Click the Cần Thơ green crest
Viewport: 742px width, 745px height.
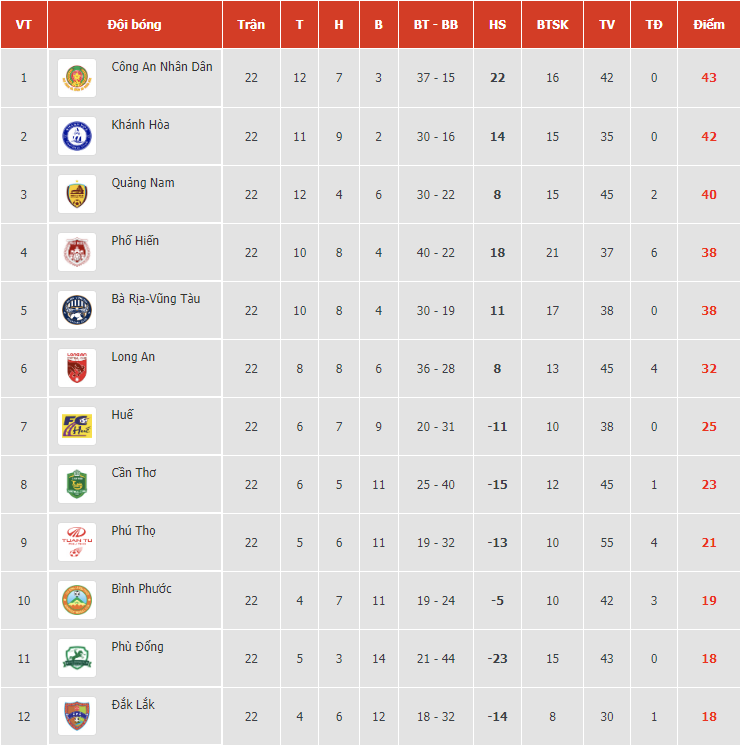click(x=77, y=484)
